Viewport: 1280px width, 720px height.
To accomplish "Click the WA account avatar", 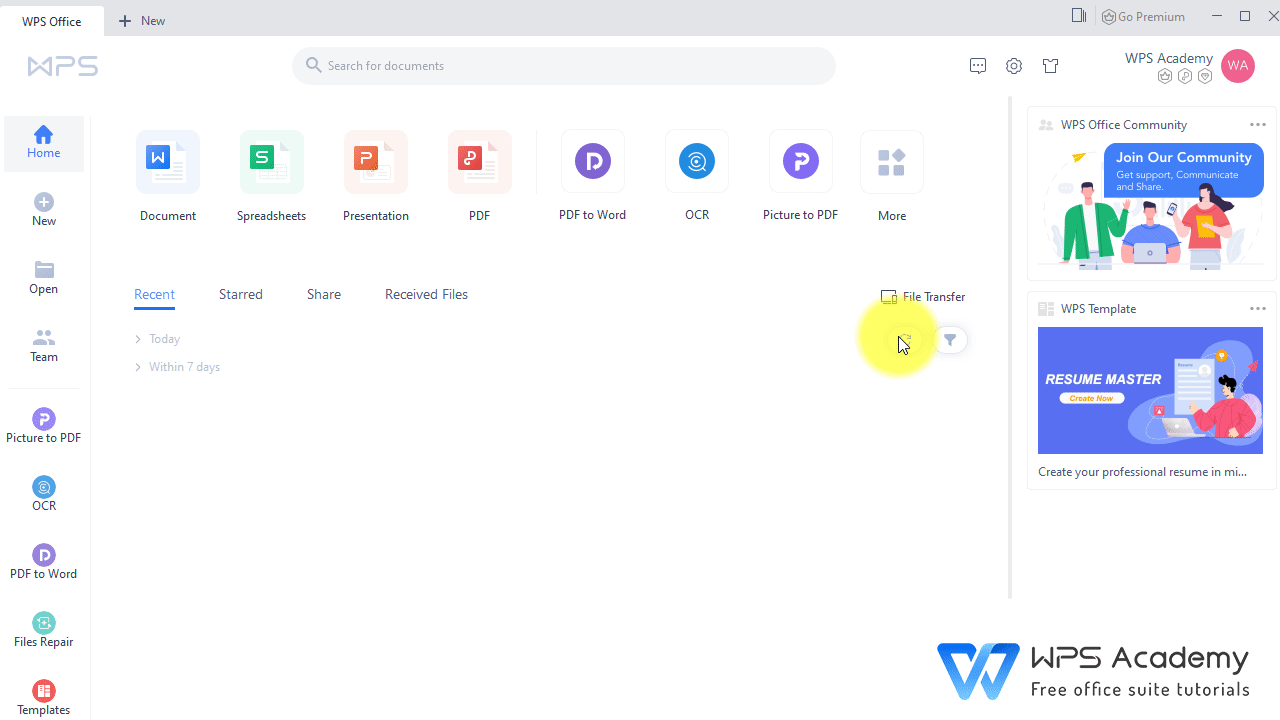I will (1238, 66).
